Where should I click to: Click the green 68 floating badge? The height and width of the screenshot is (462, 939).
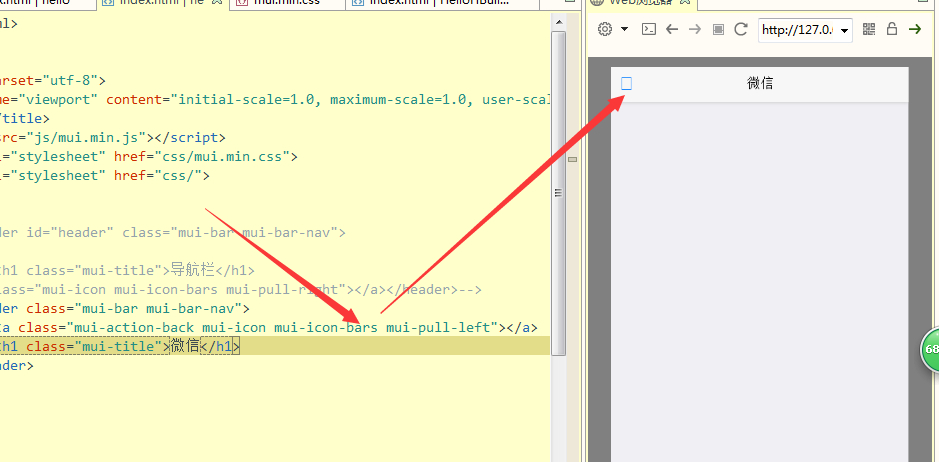pos(929,349)
